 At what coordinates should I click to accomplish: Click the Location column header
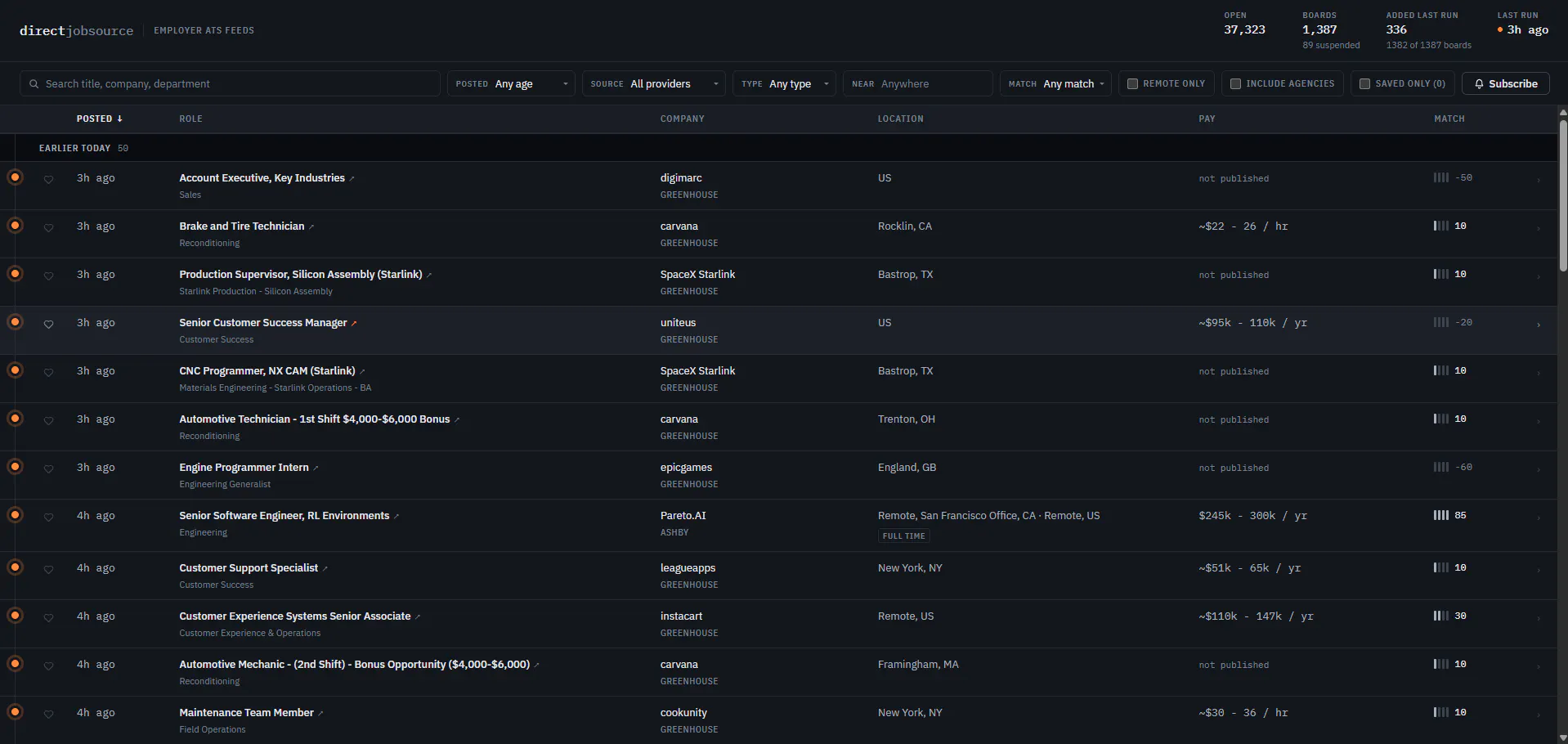click(900, 119)
